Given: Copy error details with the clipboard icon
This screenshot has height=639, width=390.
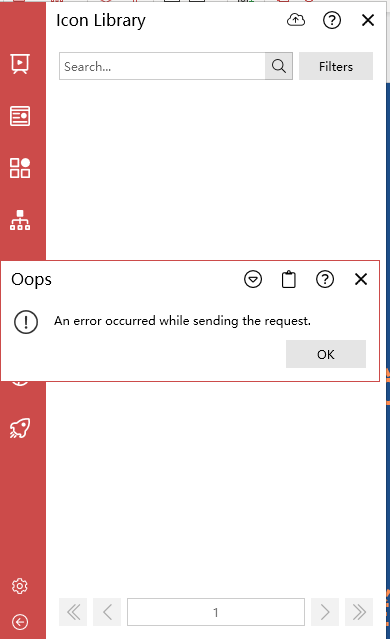Looking at the screenshot, I should pos(289,280).
